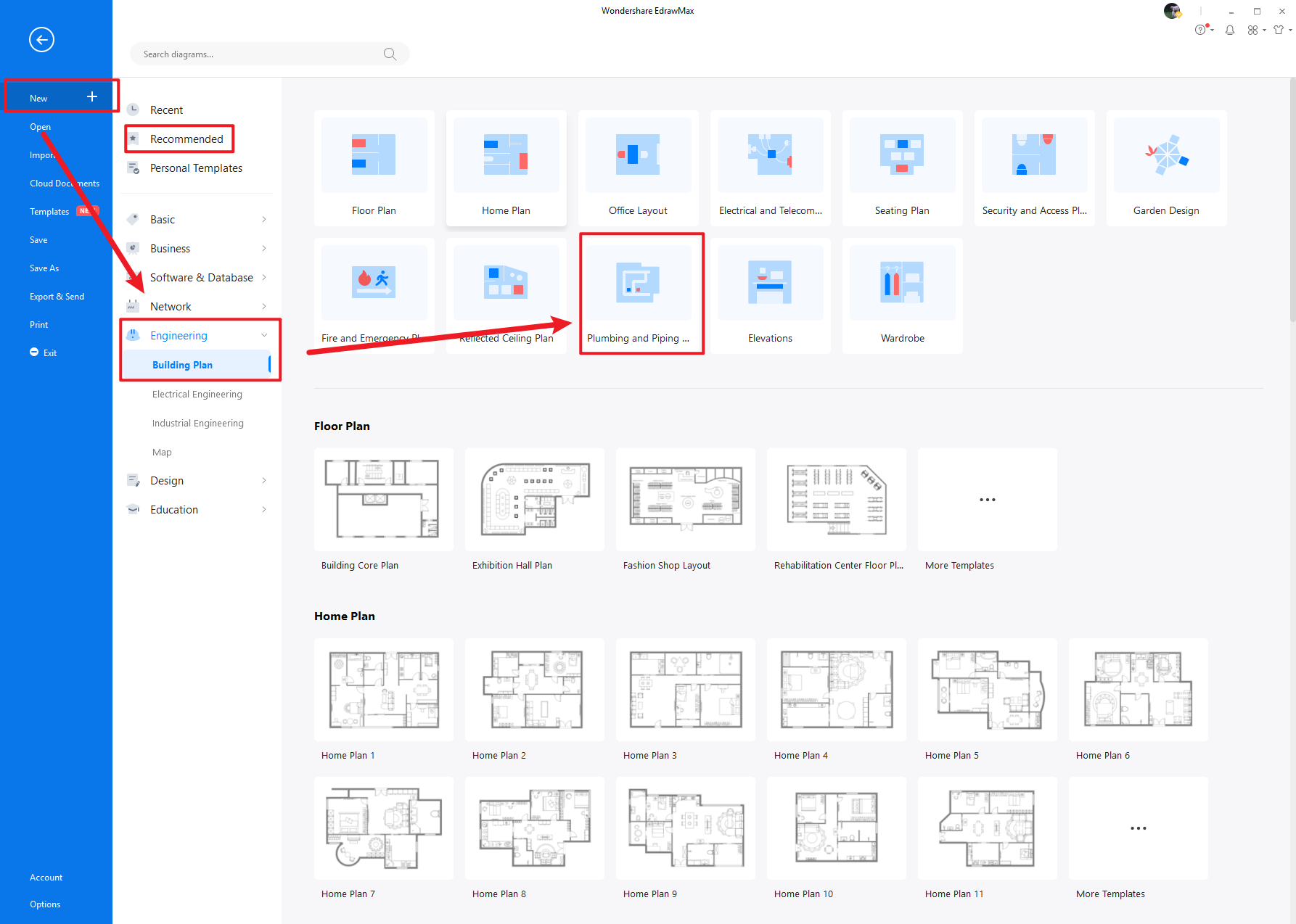The width and height of the screenshot is (1296, 924).
Task: Expand the Design category chevron
Action: coord(264,480)
